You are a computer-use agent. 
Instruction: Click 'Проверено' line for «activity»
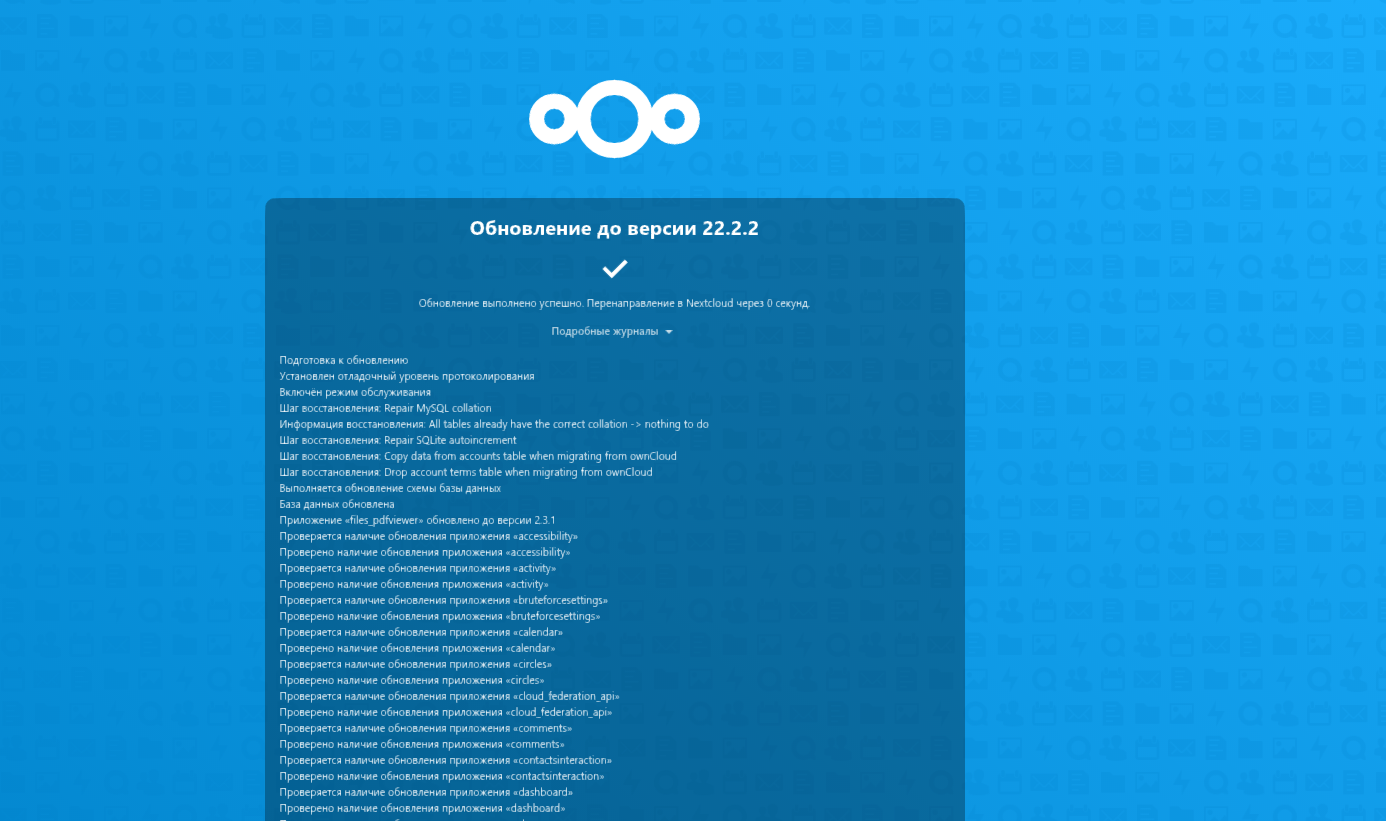pyautogui.click(x=414, y=584)
